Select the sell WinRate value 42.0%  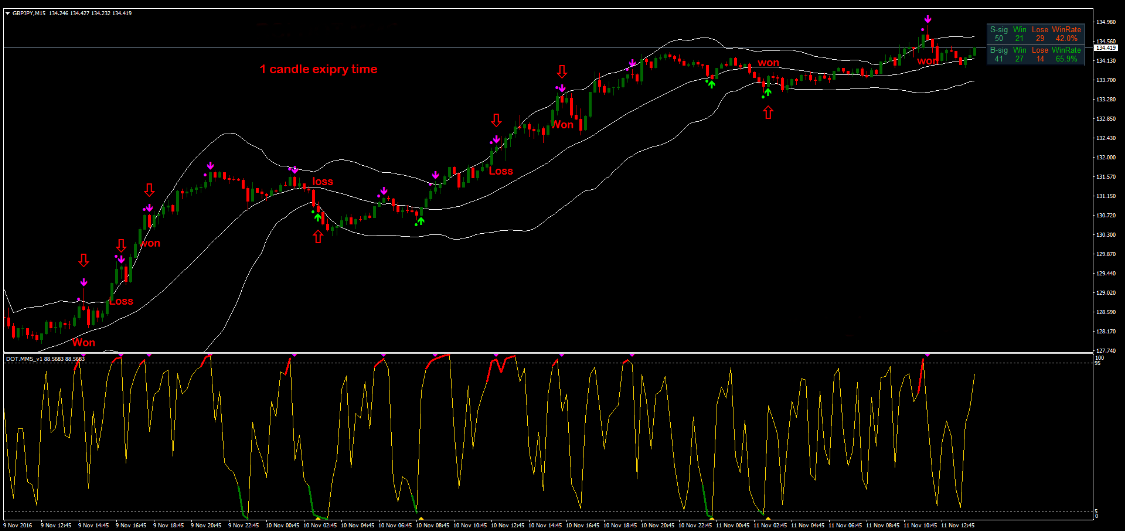coord(1067,38)
